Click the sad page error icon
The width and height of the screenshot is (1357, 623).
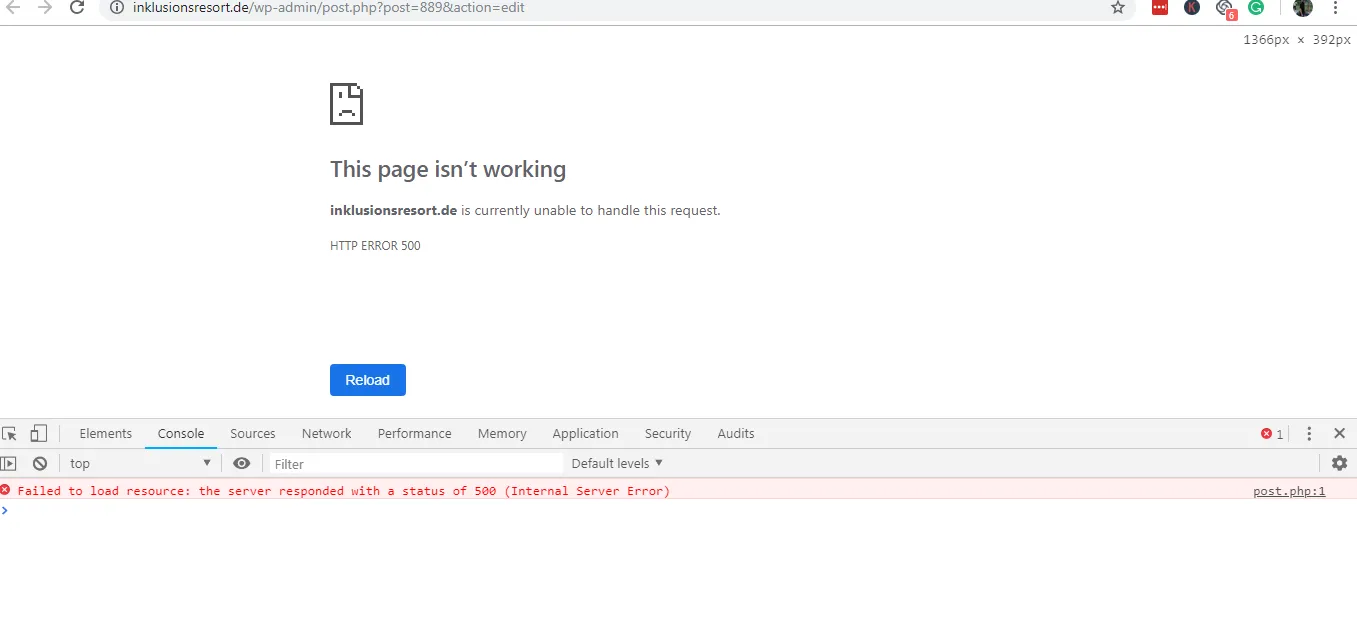pos(346,104)
